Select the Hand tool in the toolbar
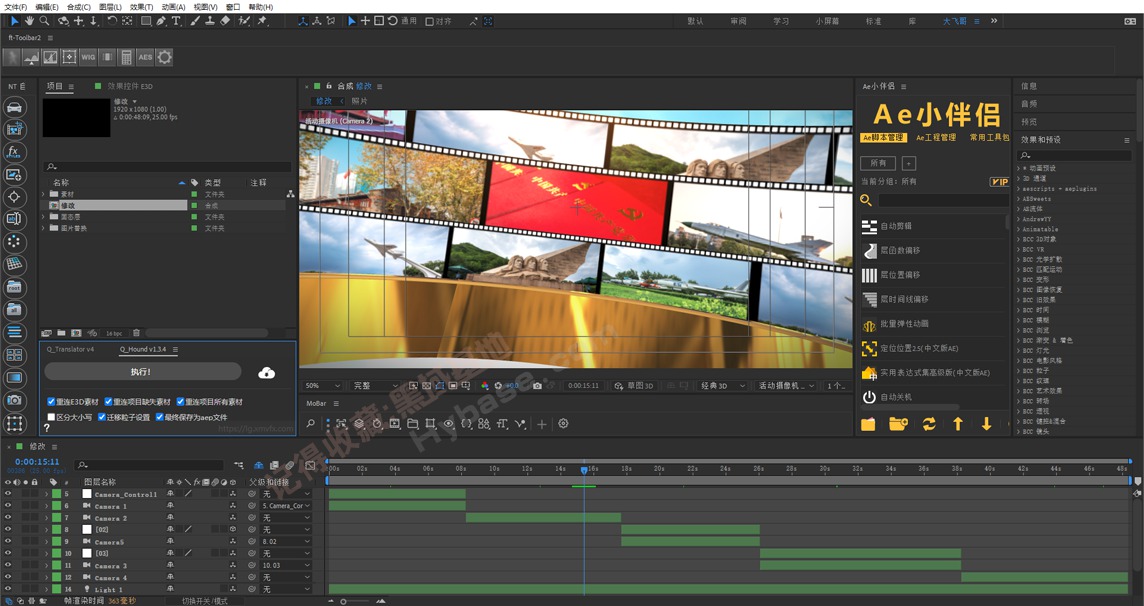The width and height of the screenshot is (1144, 606). pyautogui.click(x=30, y=21)
